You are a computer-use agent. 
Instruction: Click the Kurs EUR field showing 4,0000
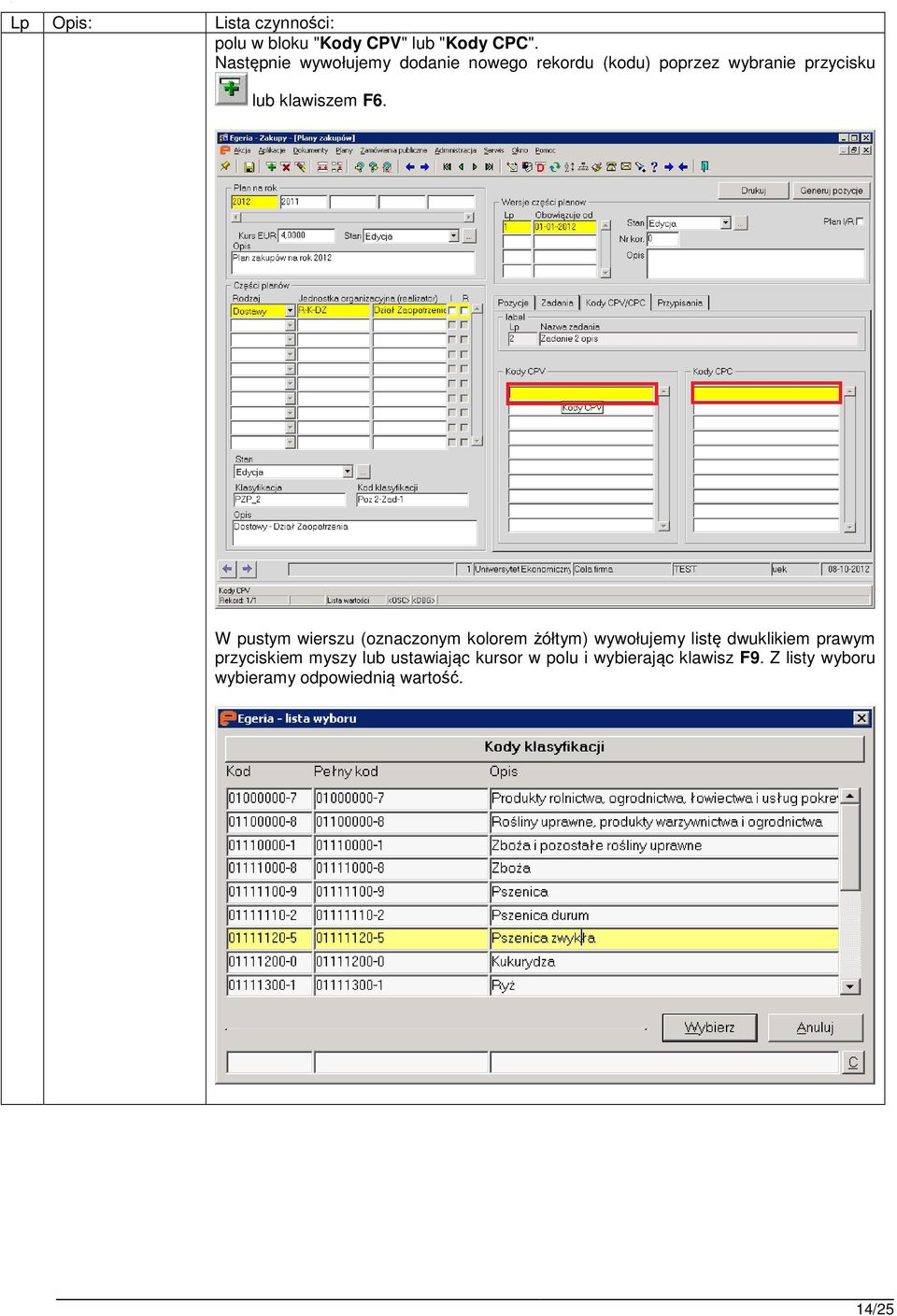(306, 235)
